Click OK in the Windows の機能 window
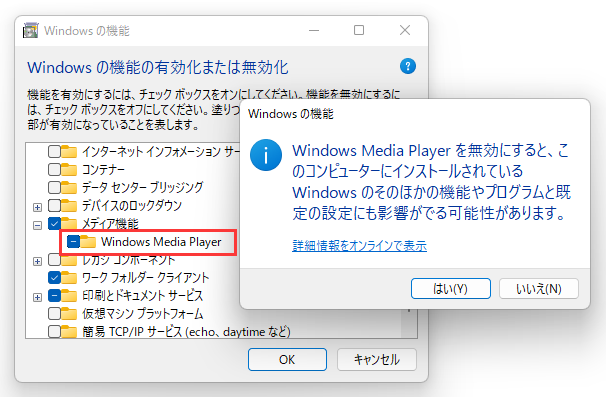The image size is (606, 397). click(287, 360)
